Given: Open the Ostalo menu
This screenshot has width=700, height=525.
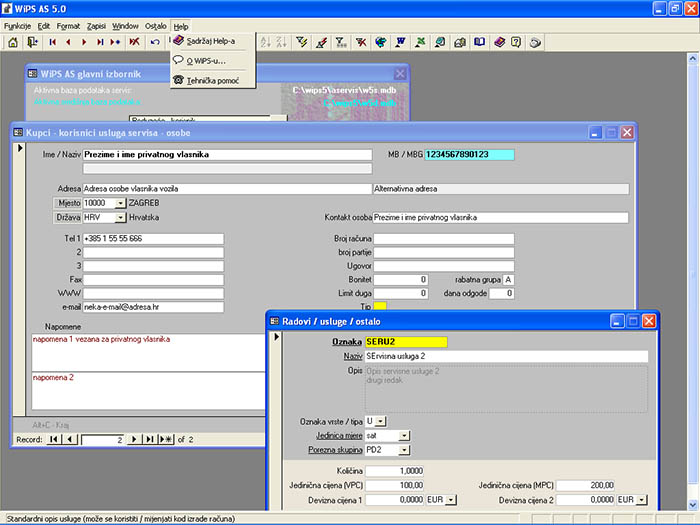Looking at the screenshot, I should (155, 26).
